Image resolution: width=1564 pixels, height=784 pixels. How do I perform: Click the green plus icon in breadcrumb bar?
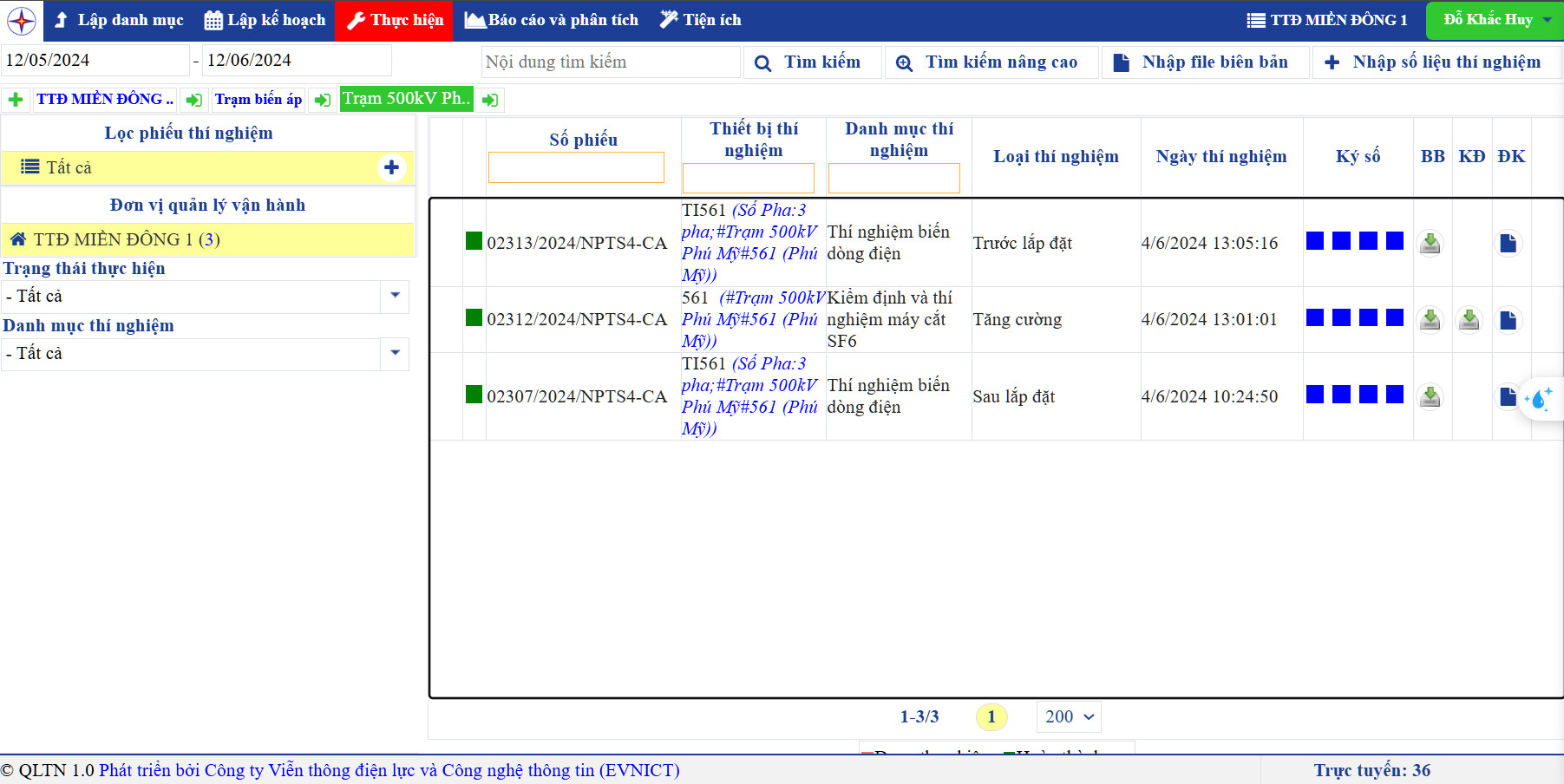pyautogui.click(x=16, y=100)
